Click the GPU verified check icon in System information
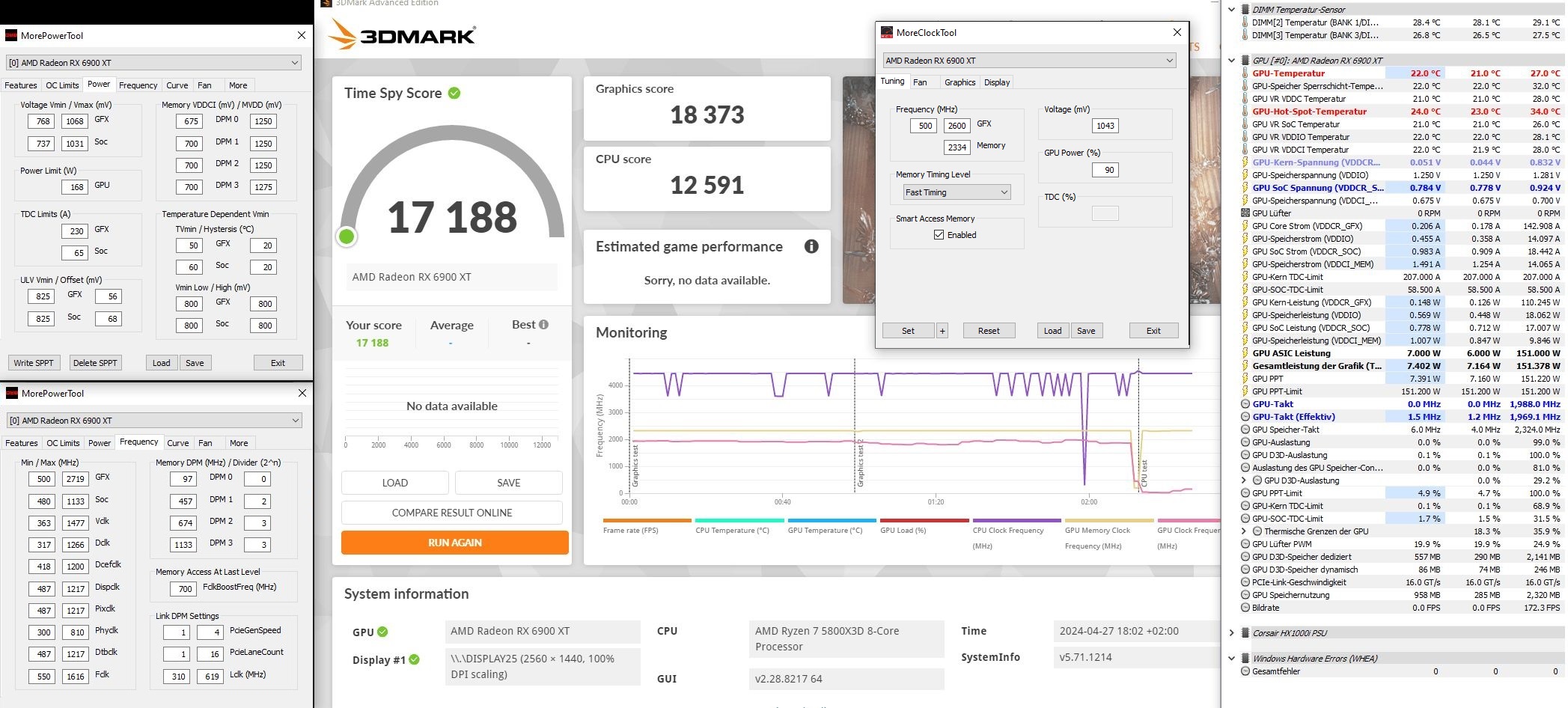Screen dimensions: 1568x708 [382, 632]
